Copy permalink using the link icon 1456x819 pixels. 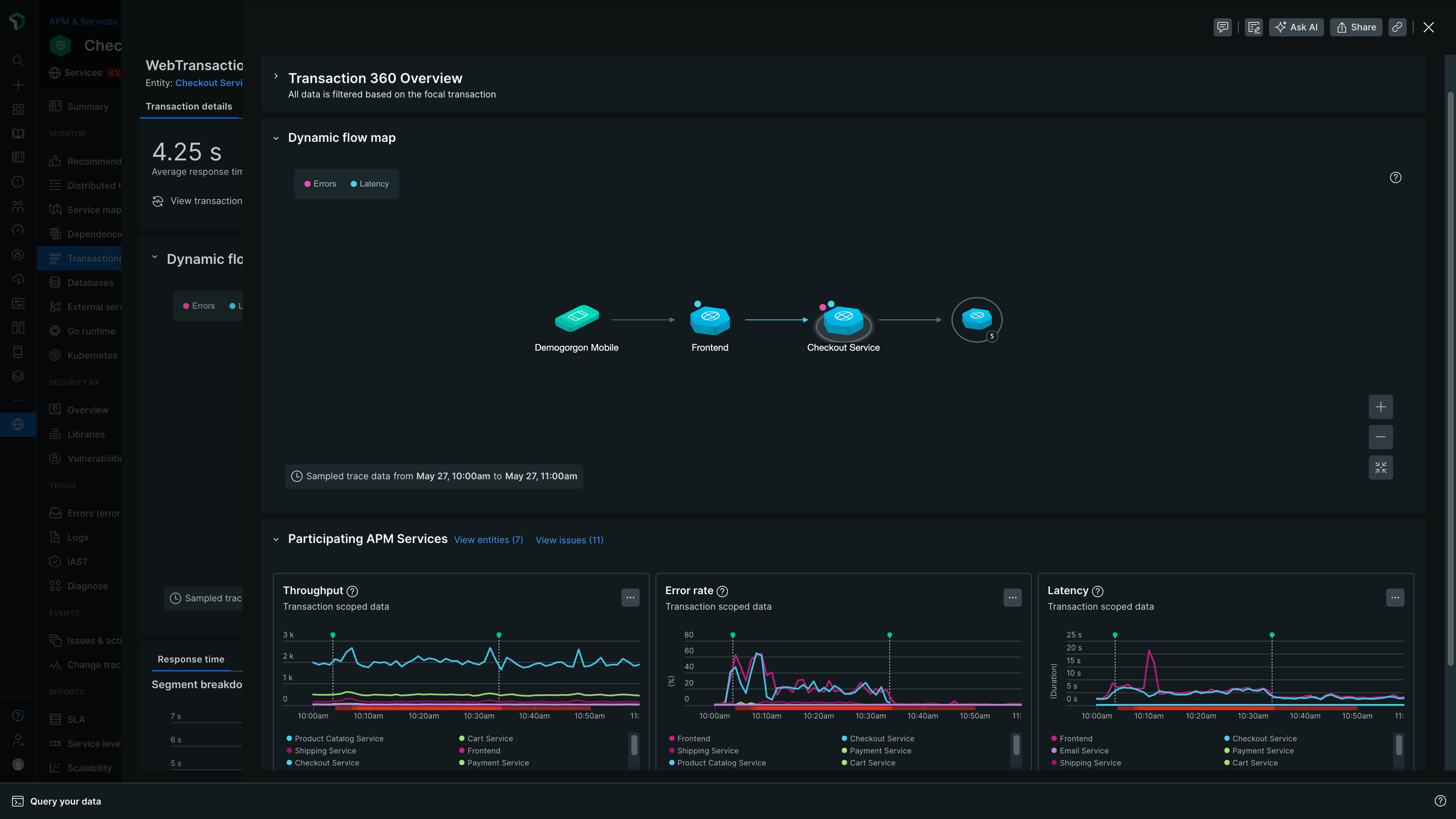[x=1397, y=27]
